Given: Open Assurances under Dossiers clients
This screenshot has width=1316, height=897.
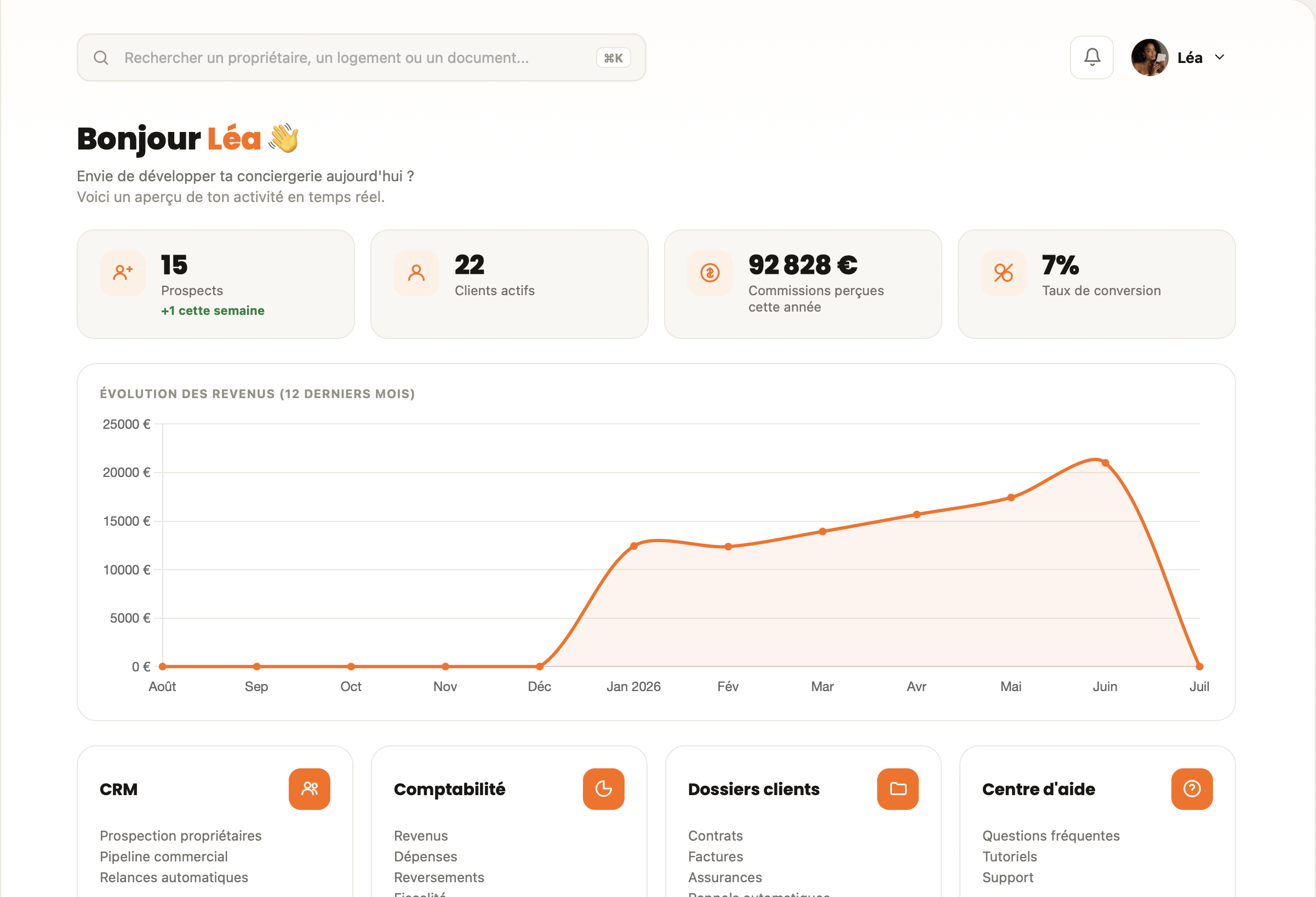Looking at the screenshot, I should [x=725, y=877].
